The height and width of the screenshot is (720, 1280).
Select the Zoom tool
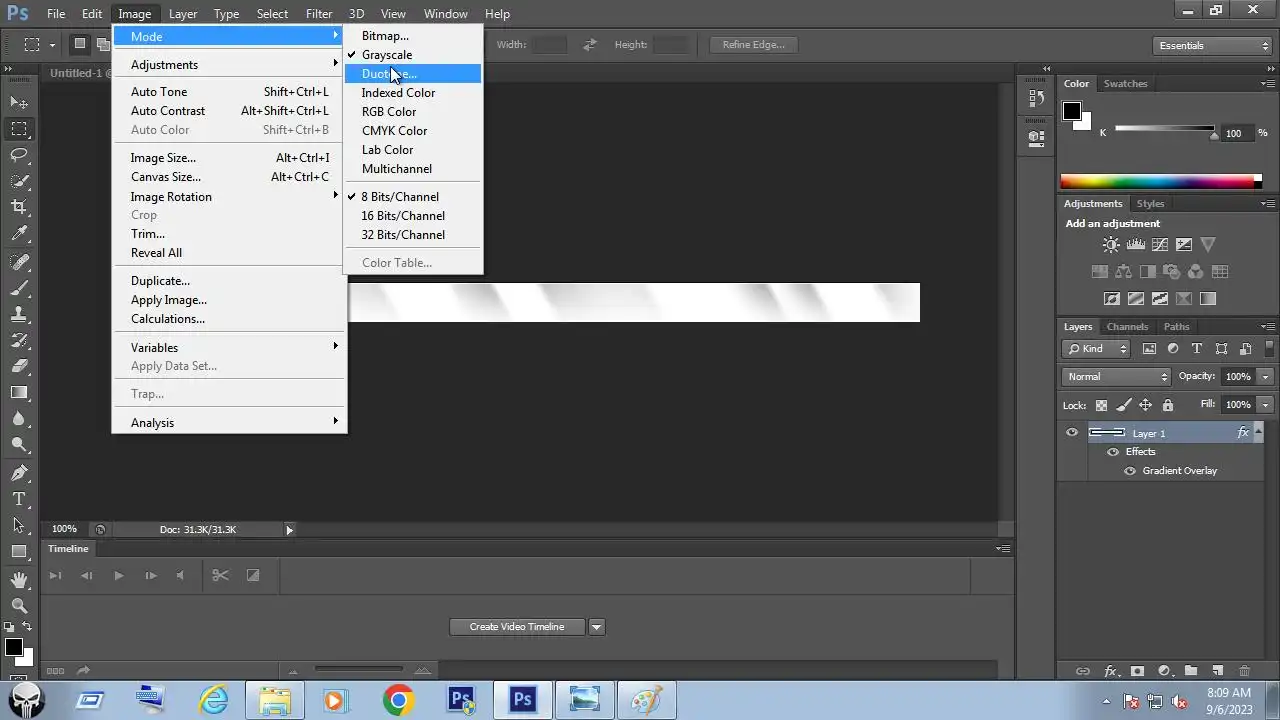pos(19,606)
